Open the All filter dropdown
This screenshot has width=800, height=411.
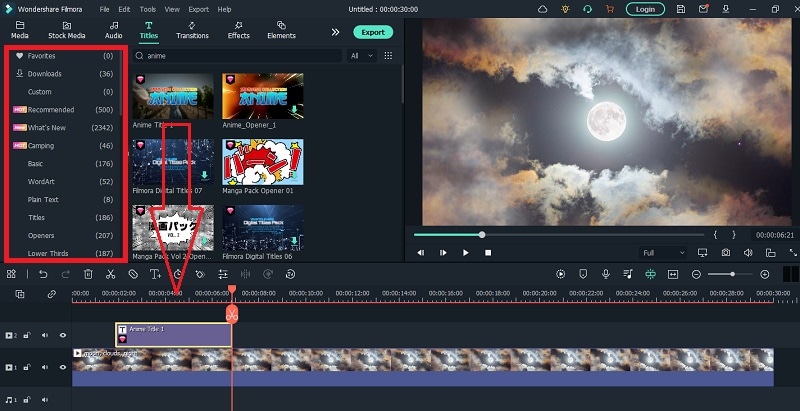coord(362,56)
